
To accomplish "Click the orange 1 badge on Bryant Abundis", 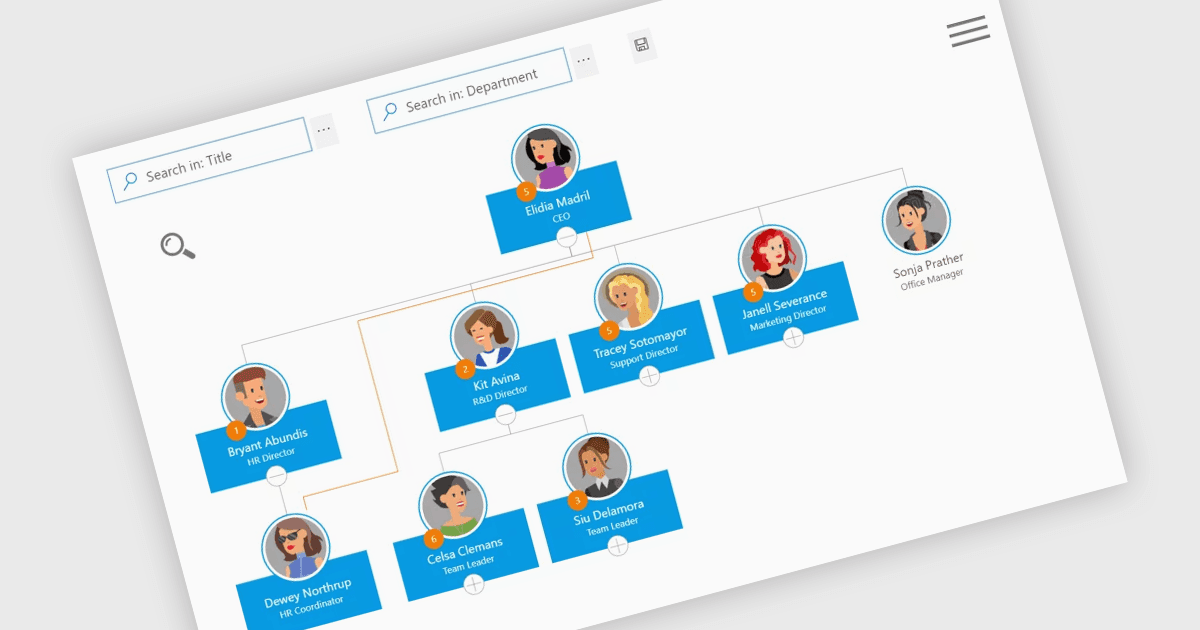I will [x=235, y=431].
